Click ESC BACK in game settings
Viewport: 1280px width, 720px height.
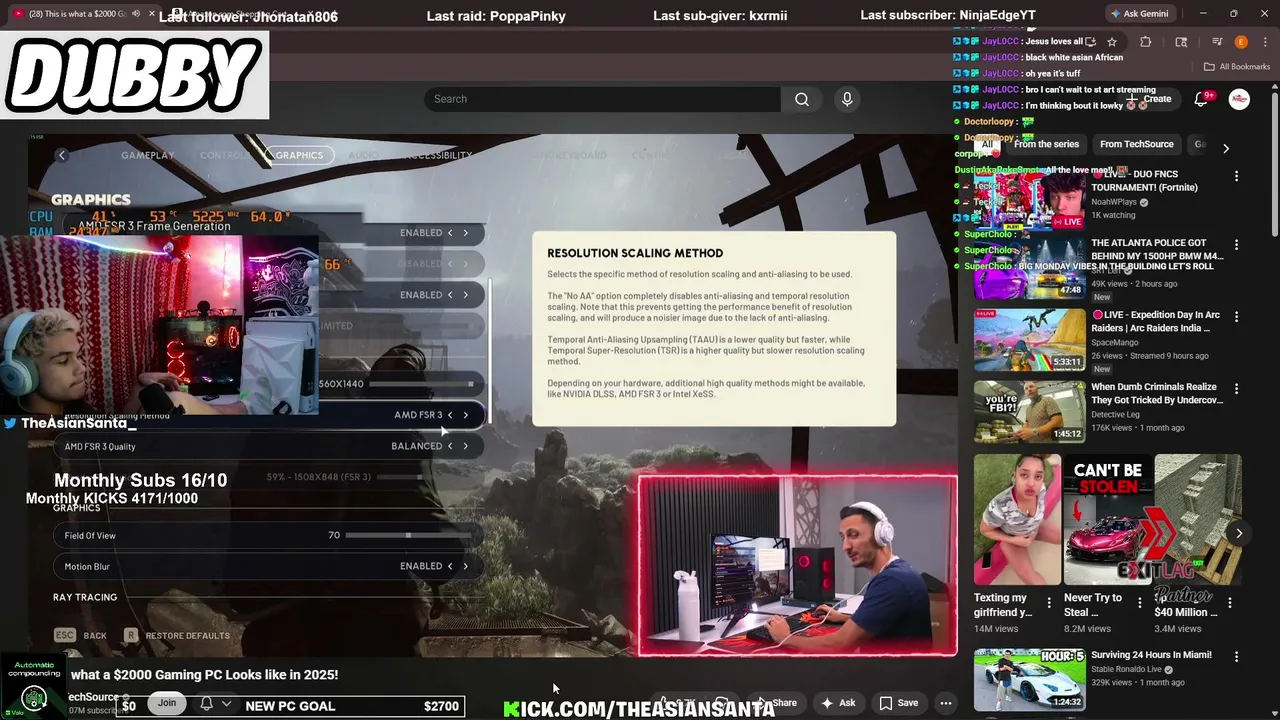[80, 636]
